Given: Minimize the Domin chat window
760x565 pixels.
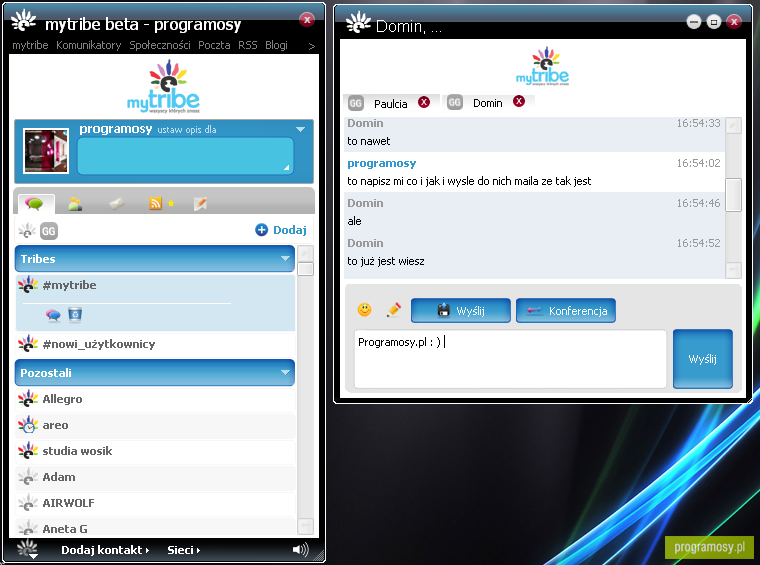Looking at the screenshot, I should coord(694,22).
